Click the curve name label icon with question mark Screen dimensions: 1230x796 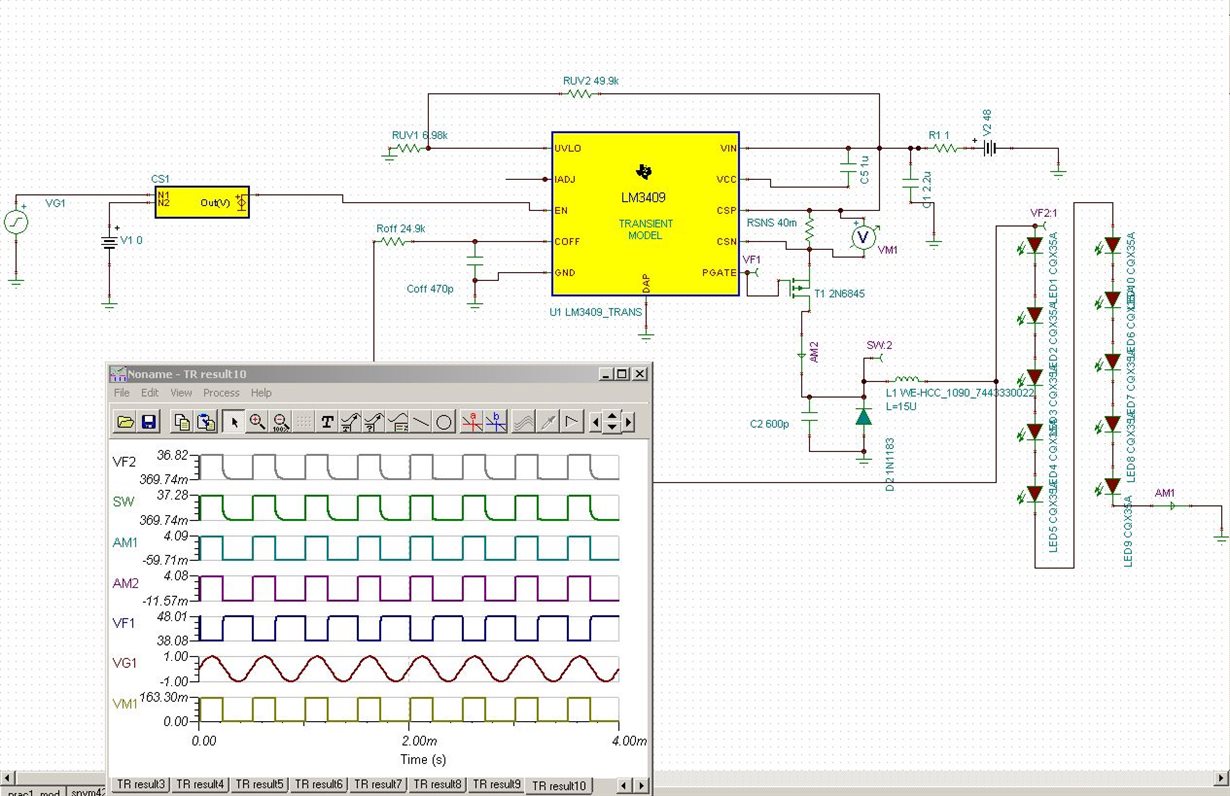click(x=374, y=422)
